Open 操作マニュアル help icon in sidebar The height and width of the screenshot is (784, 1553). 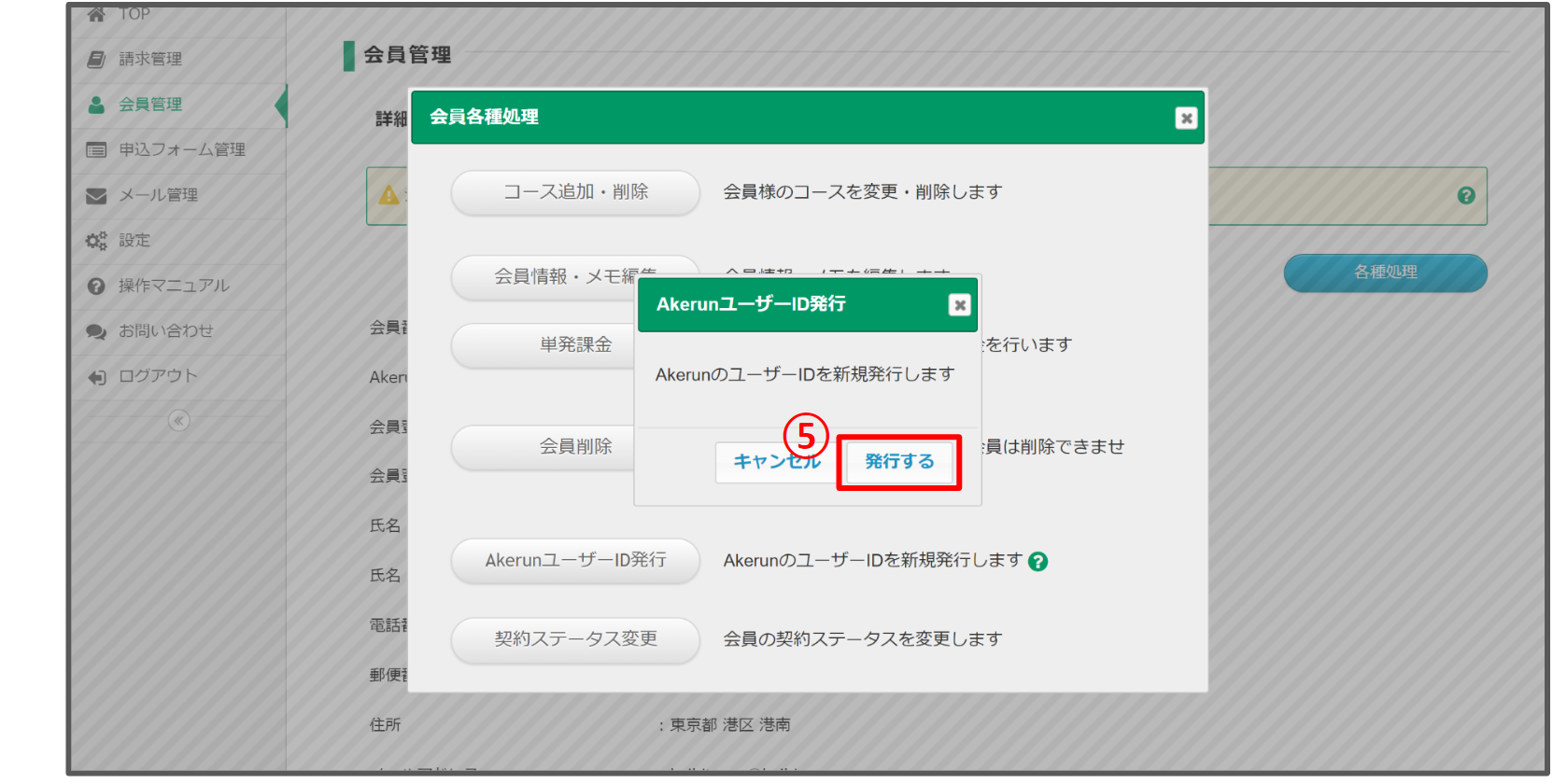click(x=96, y=287)
